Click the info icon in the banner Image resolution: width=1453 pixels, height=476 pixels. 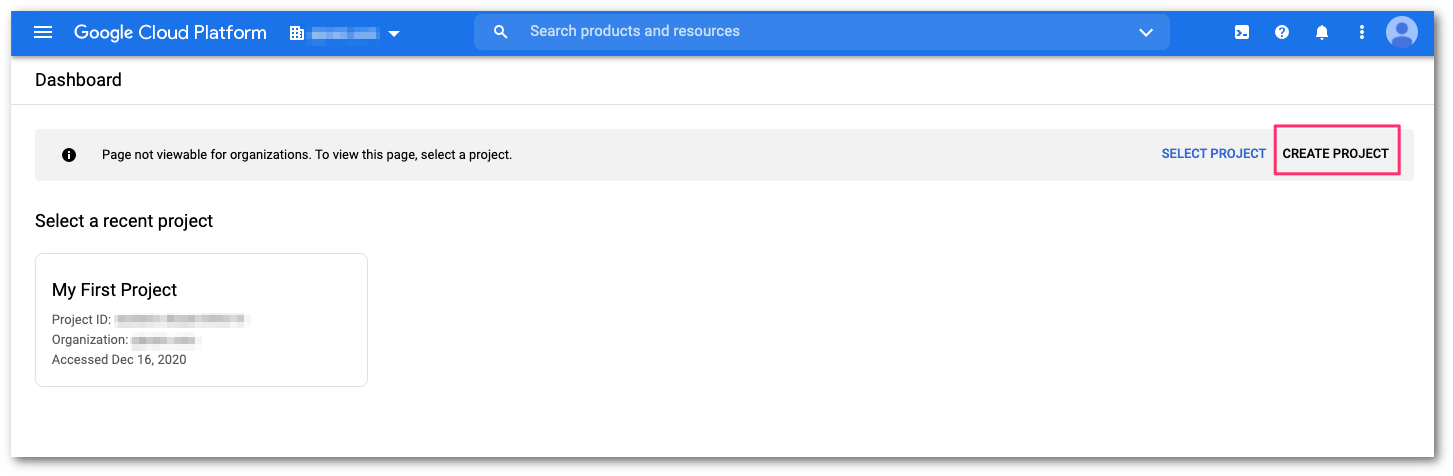pos(69,155)
